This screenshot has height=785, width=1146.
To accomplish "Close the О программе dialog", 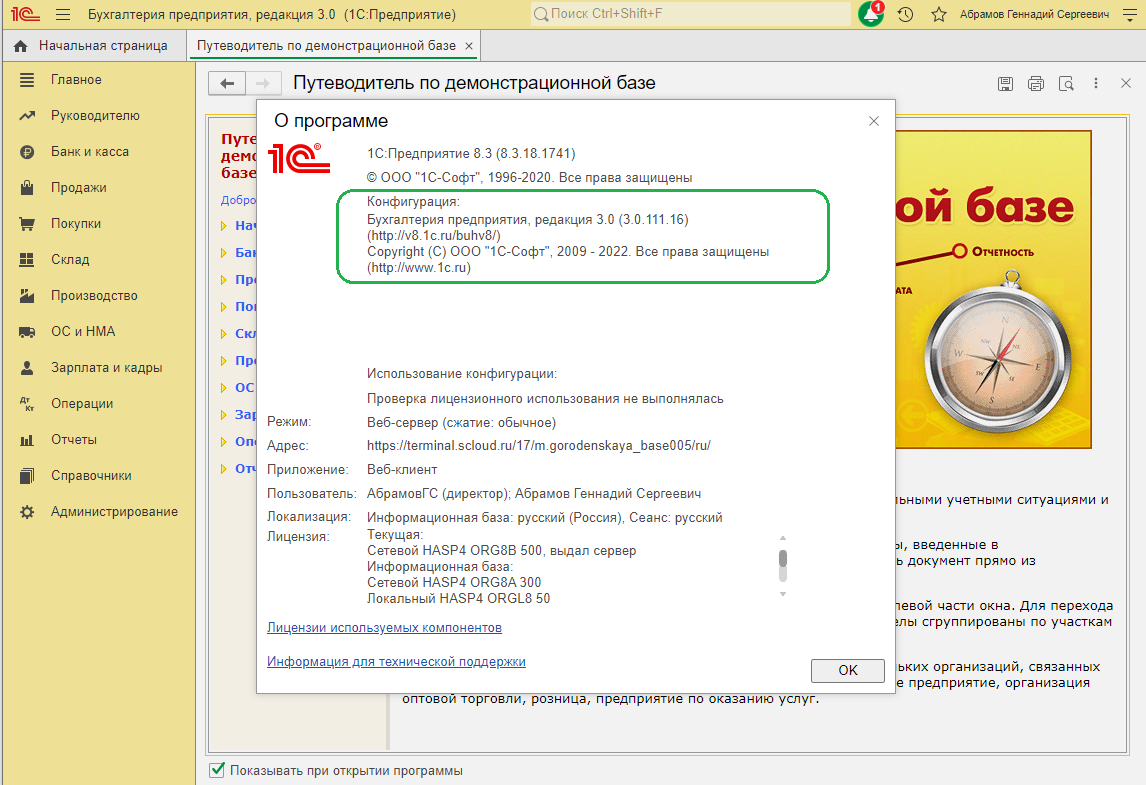I will (873, 121).
